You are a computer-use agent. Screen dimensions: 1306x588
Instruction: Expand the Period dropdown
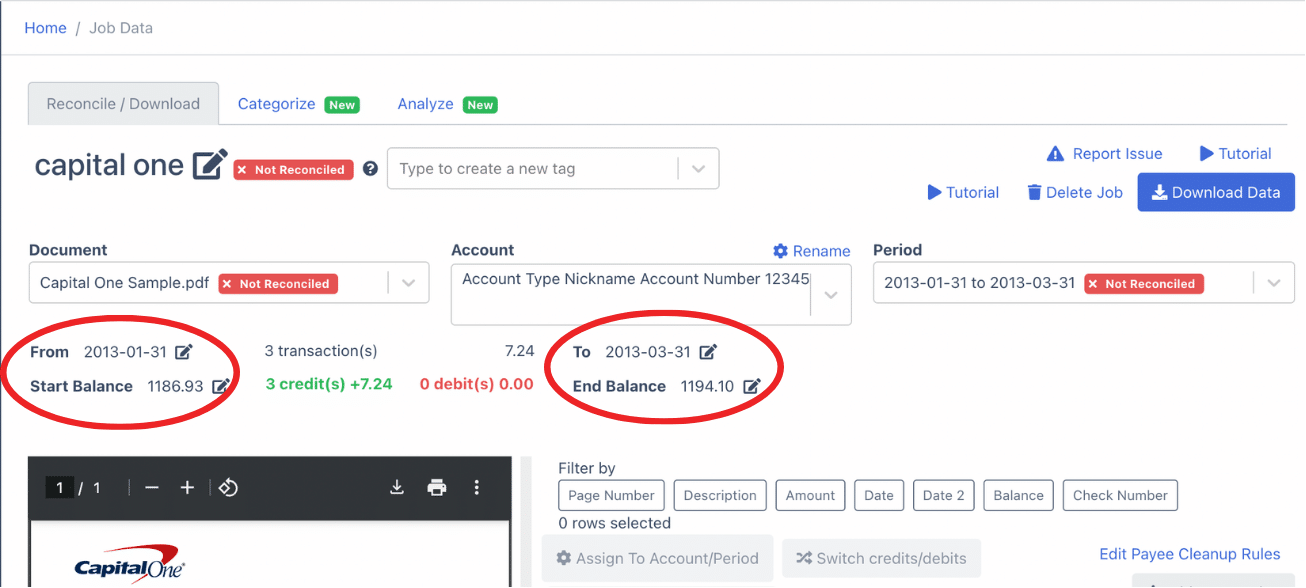tap(1274, 283)
